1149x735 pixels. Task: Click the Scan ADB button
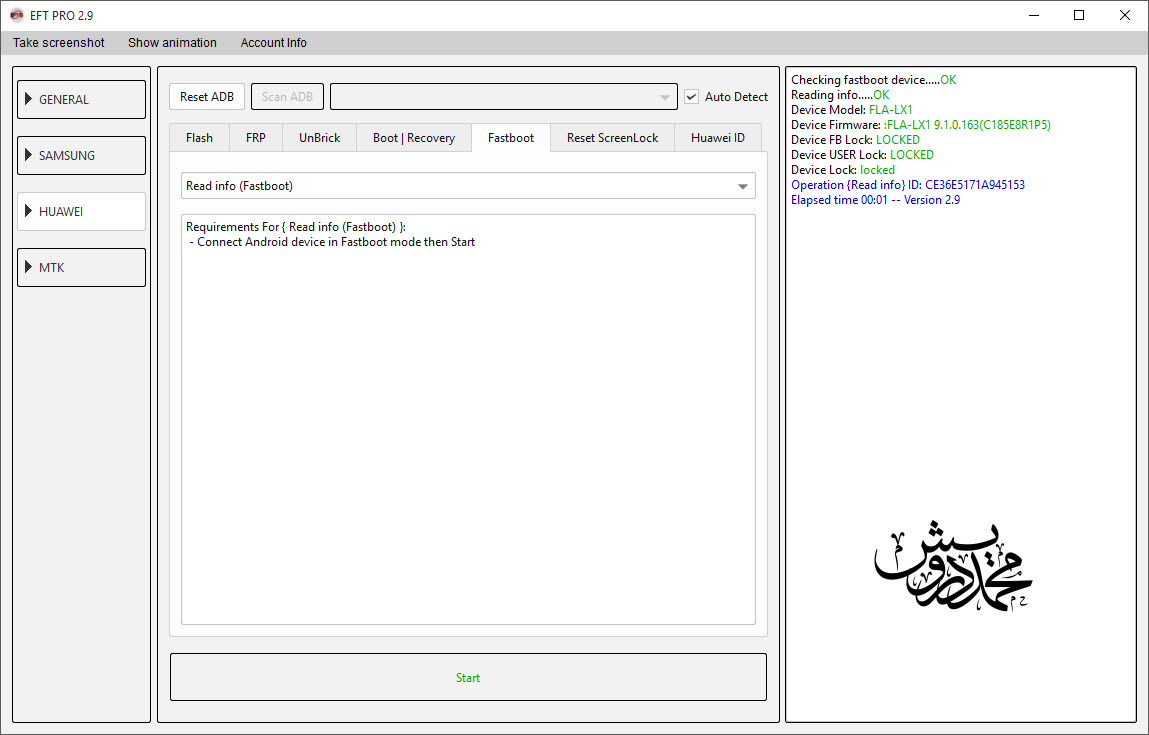point(287,97)
